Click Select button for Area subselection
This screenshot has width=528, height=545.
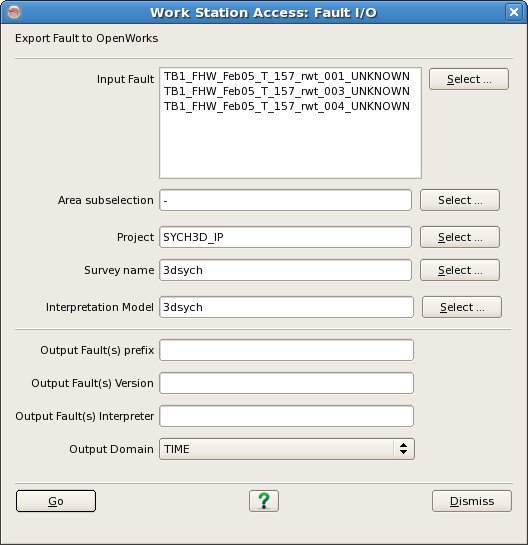tap(460, 200)
